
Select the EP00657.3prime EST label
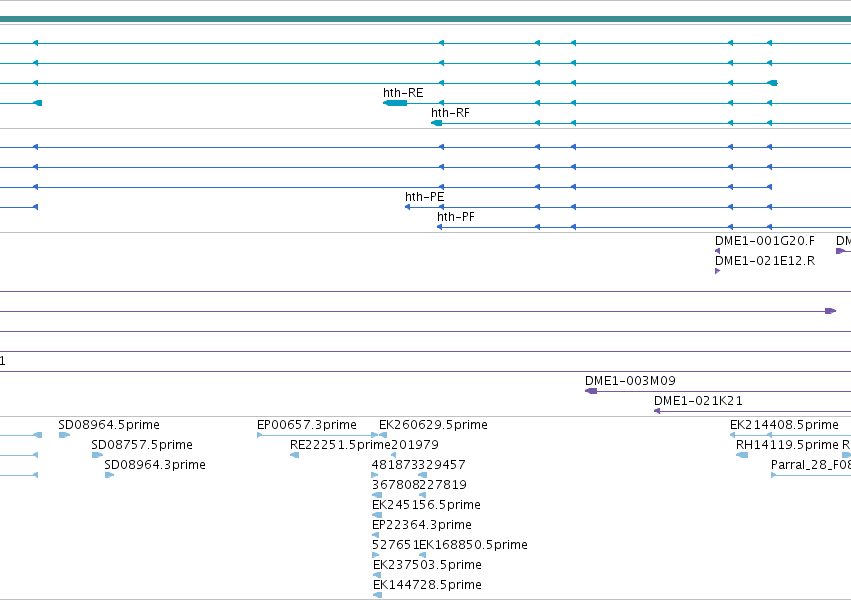click(x=307, y=425)
